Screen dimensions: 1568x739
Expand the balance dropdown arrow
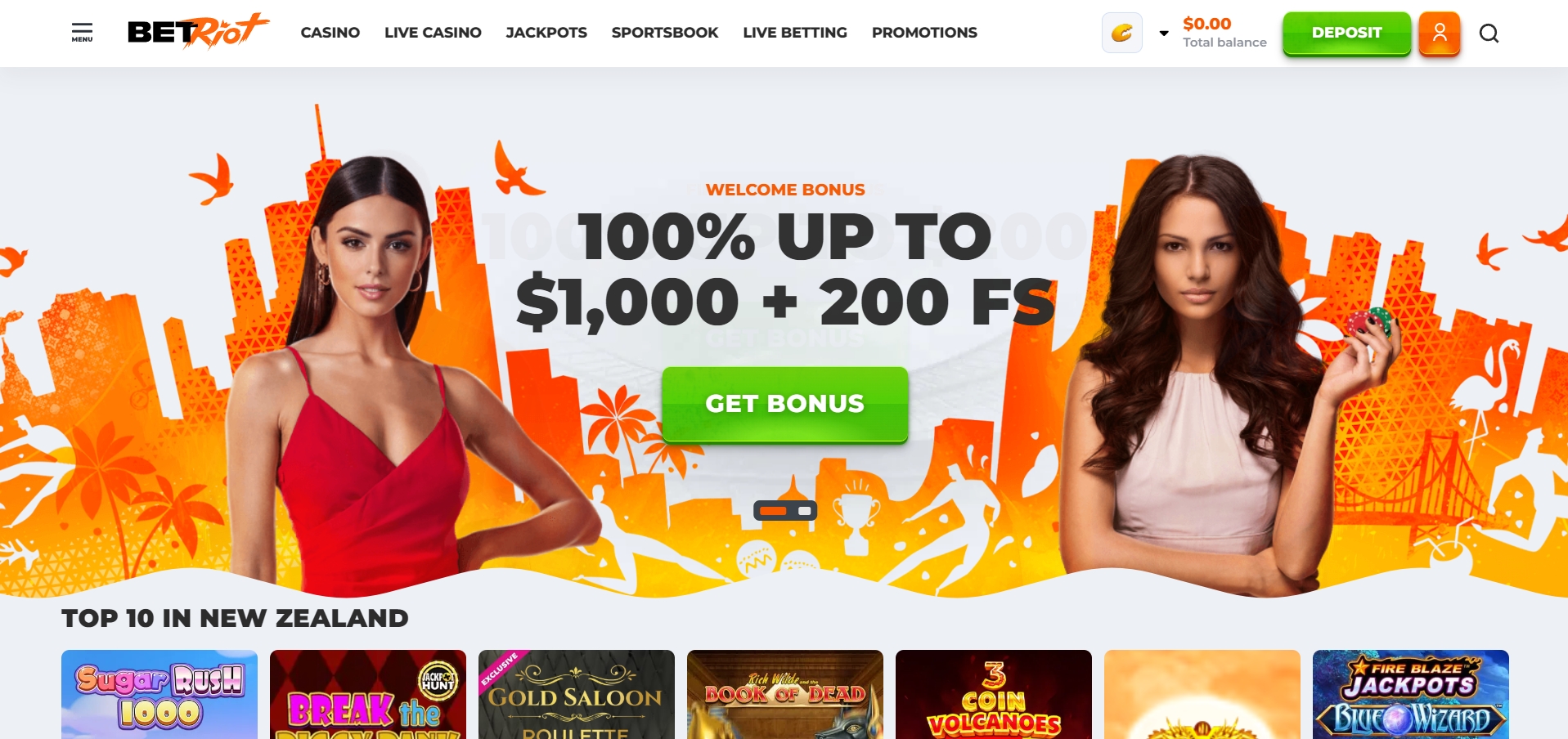pos(1163,34)
